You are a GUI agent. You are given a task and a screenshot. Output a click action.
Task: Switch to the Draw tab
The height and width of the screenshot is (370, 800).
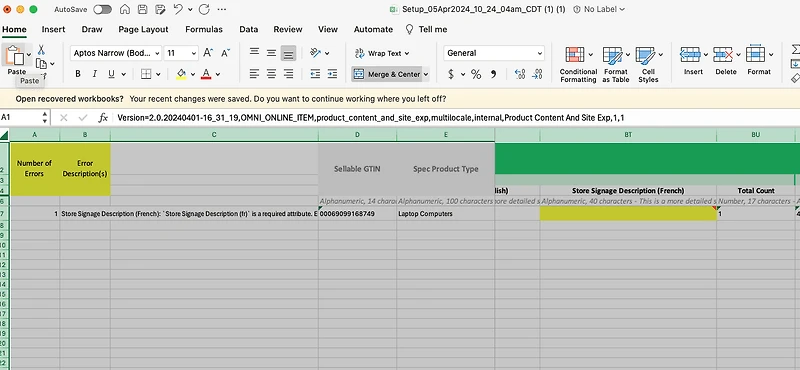92,29
